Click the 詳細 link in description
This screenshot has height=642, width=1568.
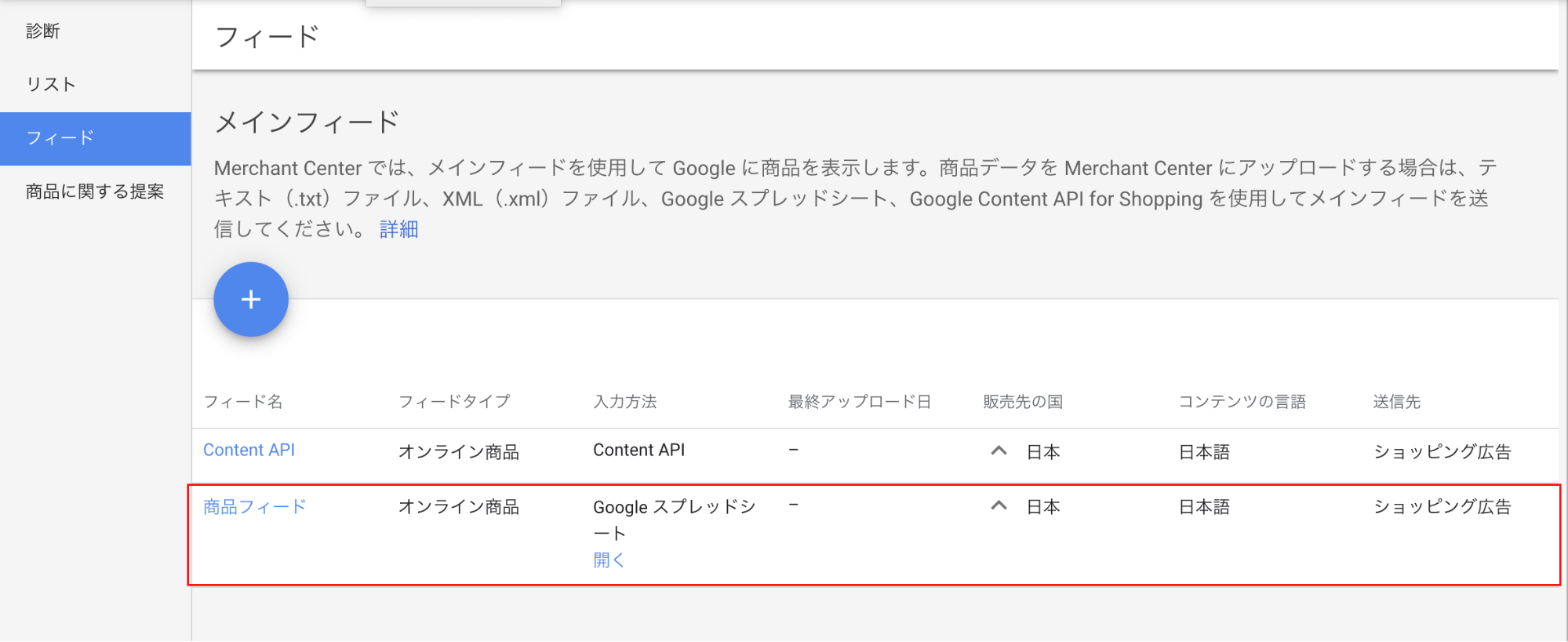[398, 229]
